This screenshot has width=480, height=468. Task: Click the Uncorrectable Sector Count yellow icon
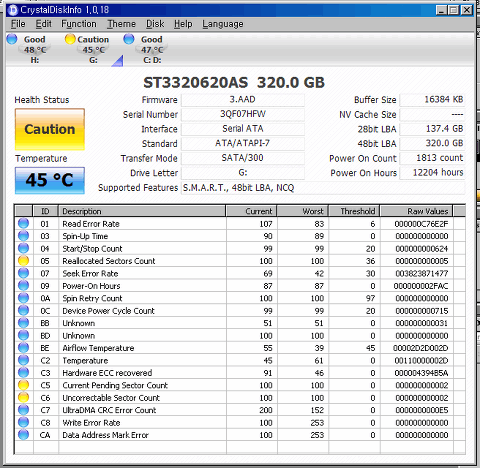23,397
